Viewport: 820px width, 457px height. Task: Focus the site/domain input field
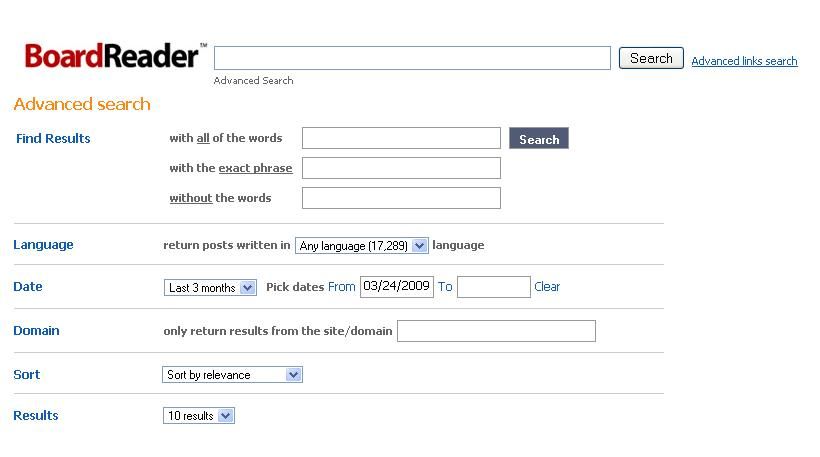(x=496, y=331)
